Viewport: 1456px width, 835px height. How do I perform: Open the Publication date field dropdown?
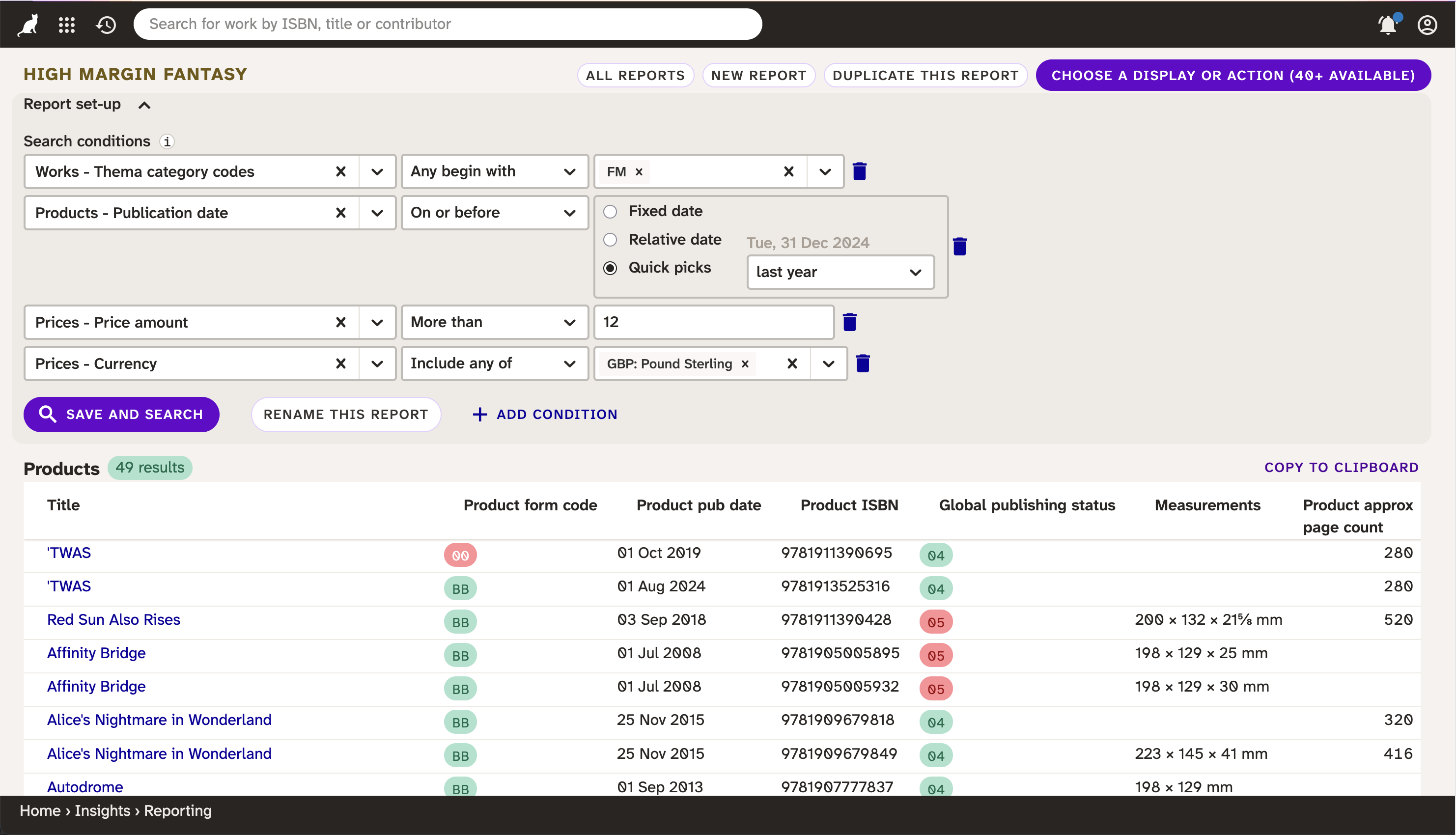(x=377, y=213)
